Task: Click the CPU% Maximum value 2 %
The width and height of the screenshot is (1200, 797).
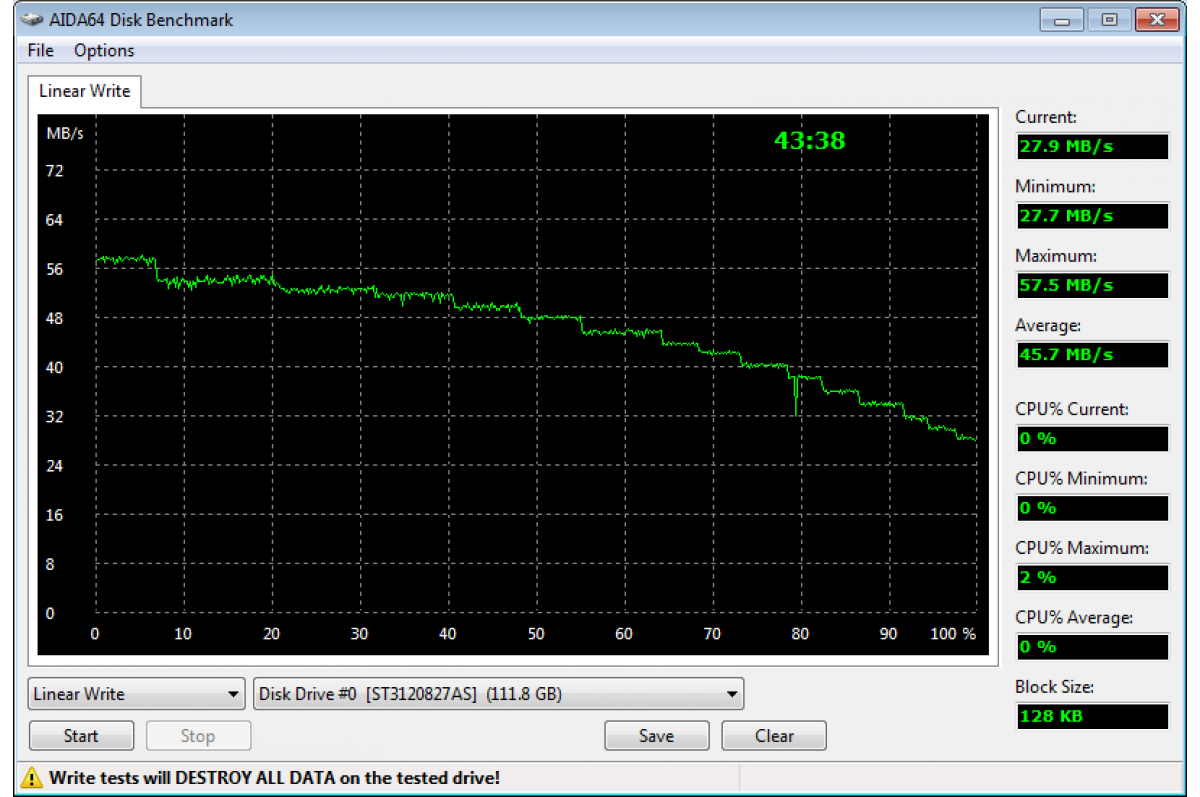Action: (x=1092, y=578)
